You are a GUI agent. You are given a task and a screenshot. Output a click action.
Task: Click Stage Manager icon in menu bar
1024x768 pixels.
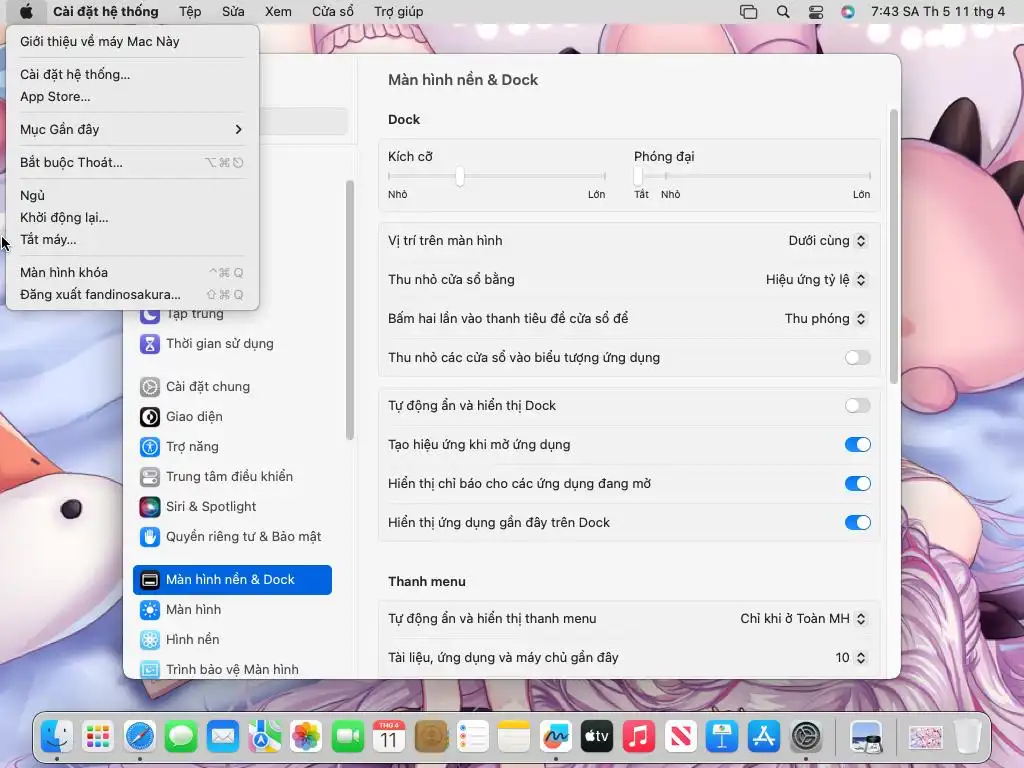tap(748, 12)
